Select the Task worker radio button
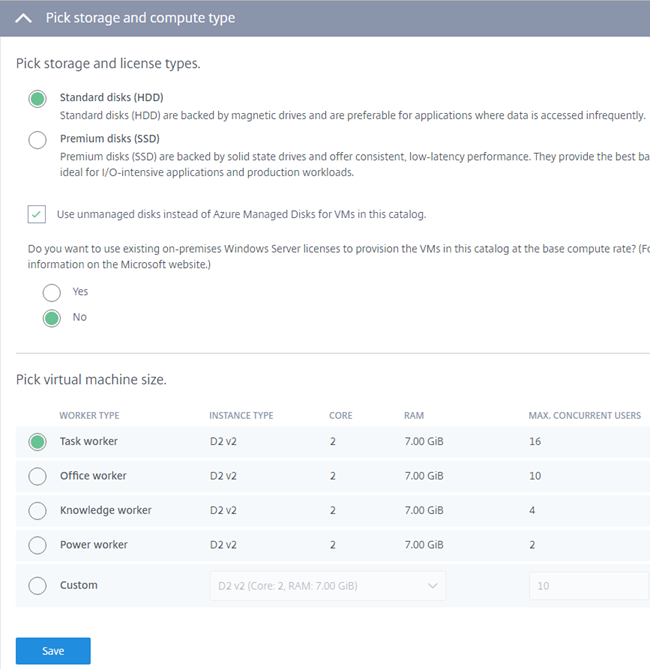Screen dimensions: 650x669 [37, 442]
